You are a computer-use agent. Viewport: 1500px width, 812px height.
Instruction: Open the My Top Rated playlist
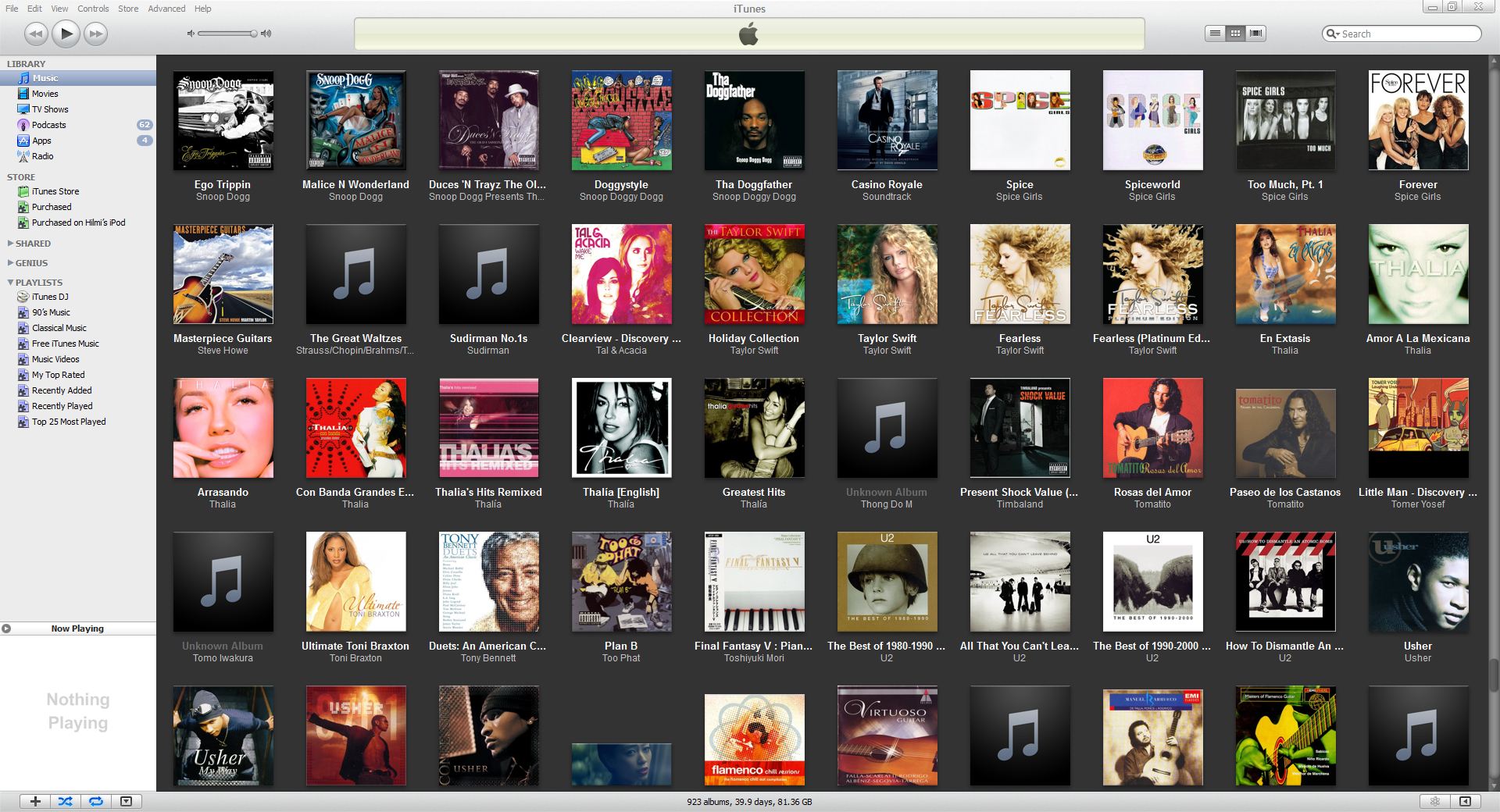coord(78,375)
